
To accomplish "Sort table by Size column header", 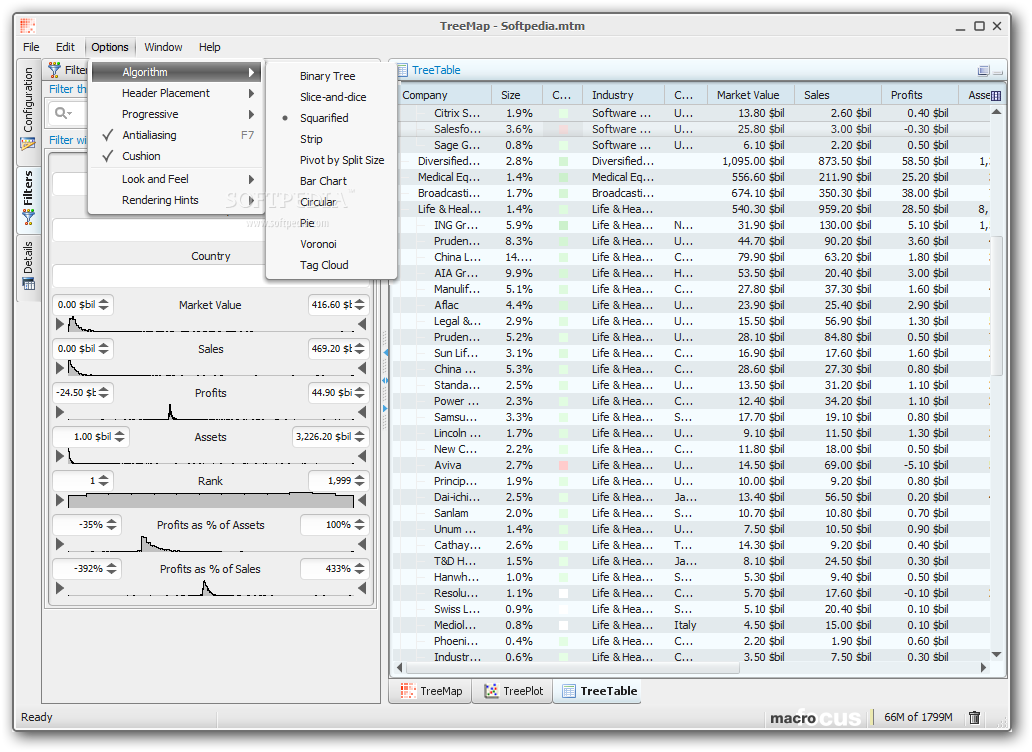I will [x=517, y=95].
